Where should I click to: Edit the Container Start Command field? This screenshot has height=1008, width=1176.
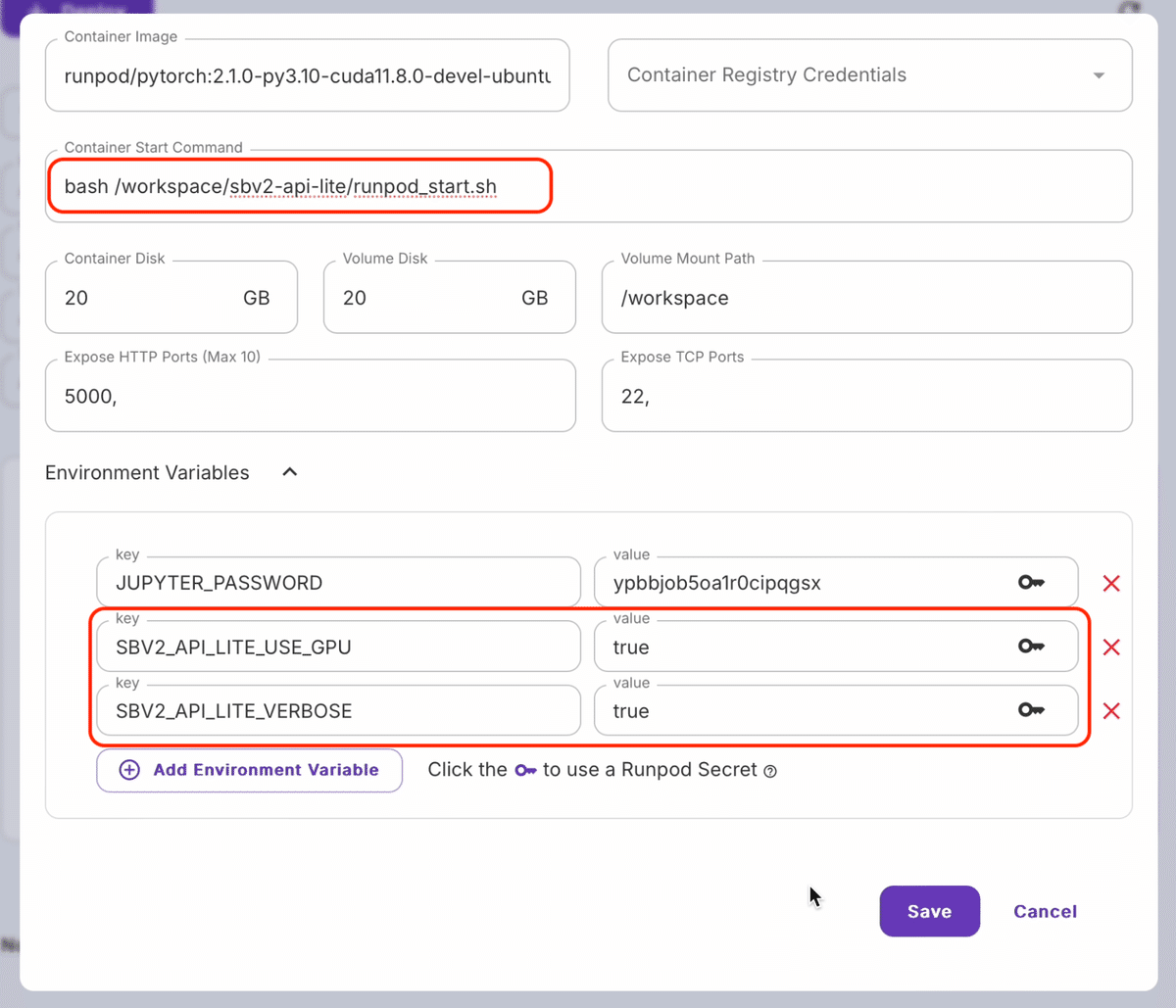pos(589,186)
